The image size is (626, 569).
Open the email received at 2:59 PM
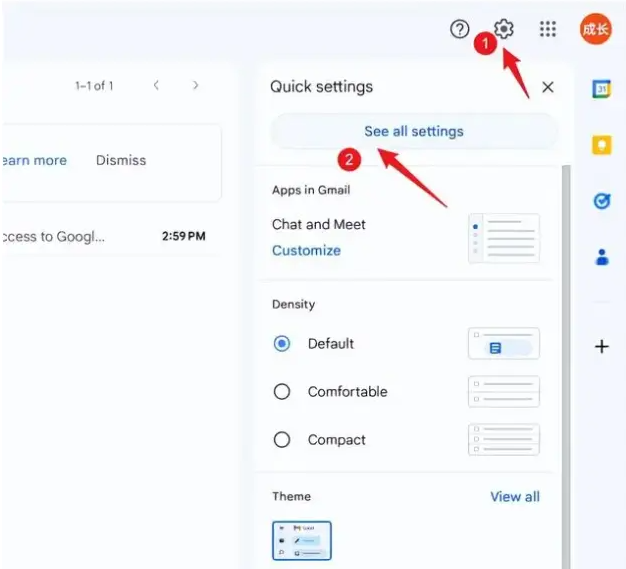pyautogui.click(x=111, y=236)
